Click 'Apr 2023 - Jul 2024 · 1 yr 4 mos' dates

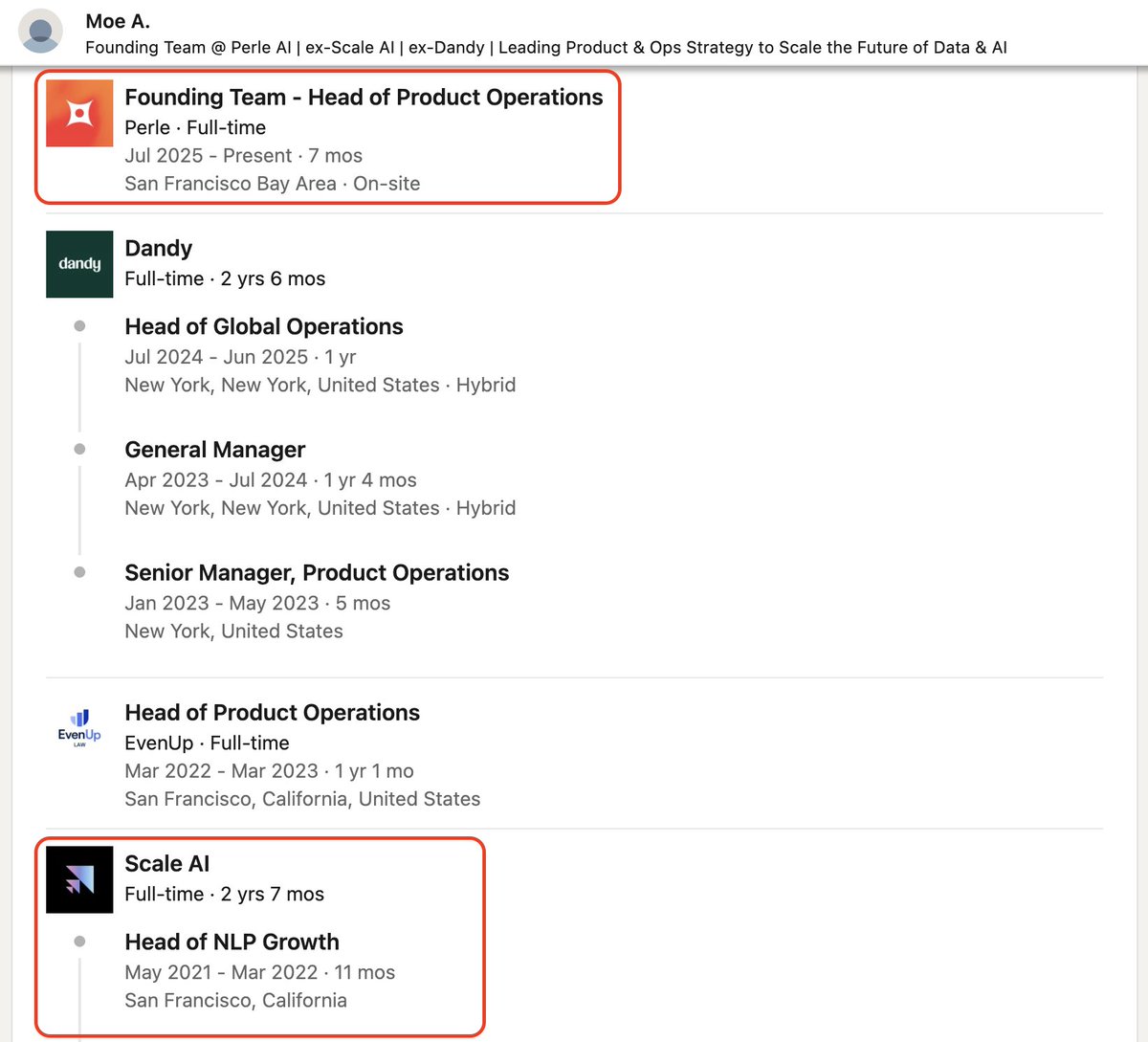click(271, 480)
